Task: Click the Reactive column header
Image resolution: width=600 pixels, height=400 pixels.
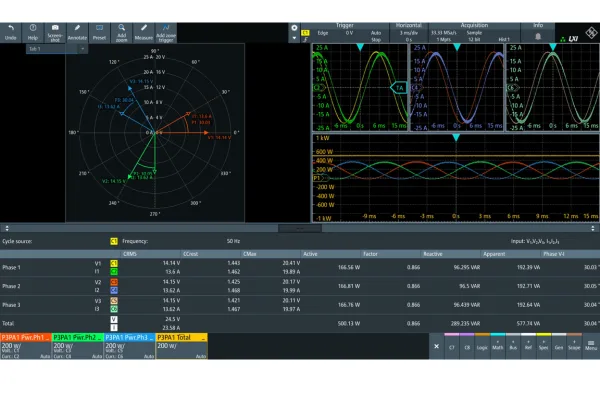Action: (x=450, y=254)
